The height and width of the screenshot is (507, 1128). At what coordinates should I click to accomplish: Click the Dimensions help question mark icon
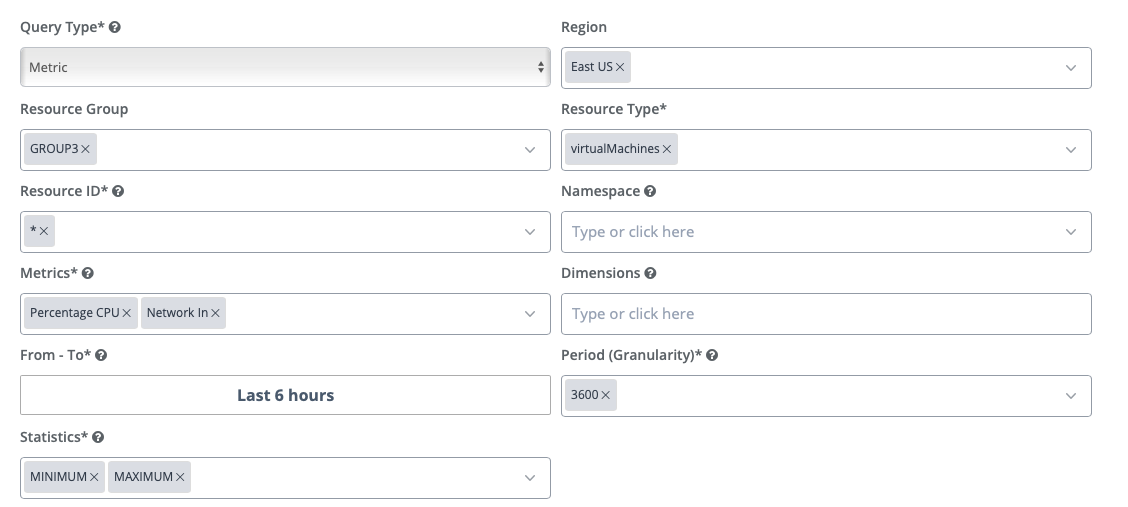click(650, 273)
